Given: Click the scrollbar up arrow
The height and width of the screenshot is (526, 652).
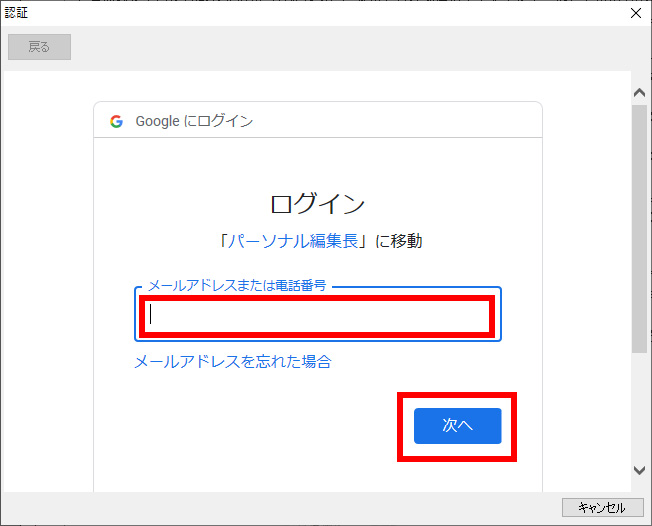Looking at the screenshot, I should click(x=639, y=92).
